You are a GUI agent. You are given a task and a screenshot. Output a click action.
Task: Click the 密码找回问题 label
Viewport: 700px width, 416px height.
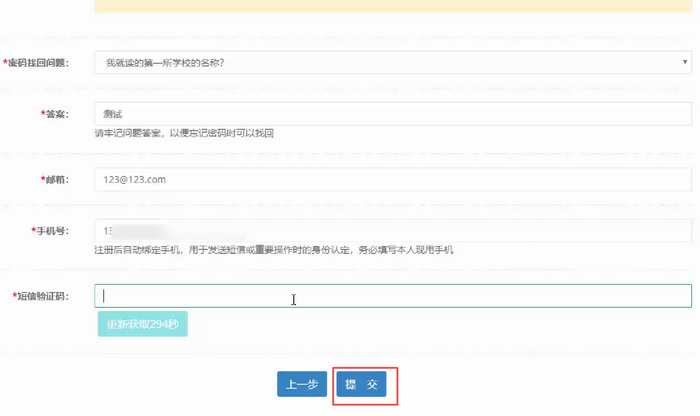point(40,63)
